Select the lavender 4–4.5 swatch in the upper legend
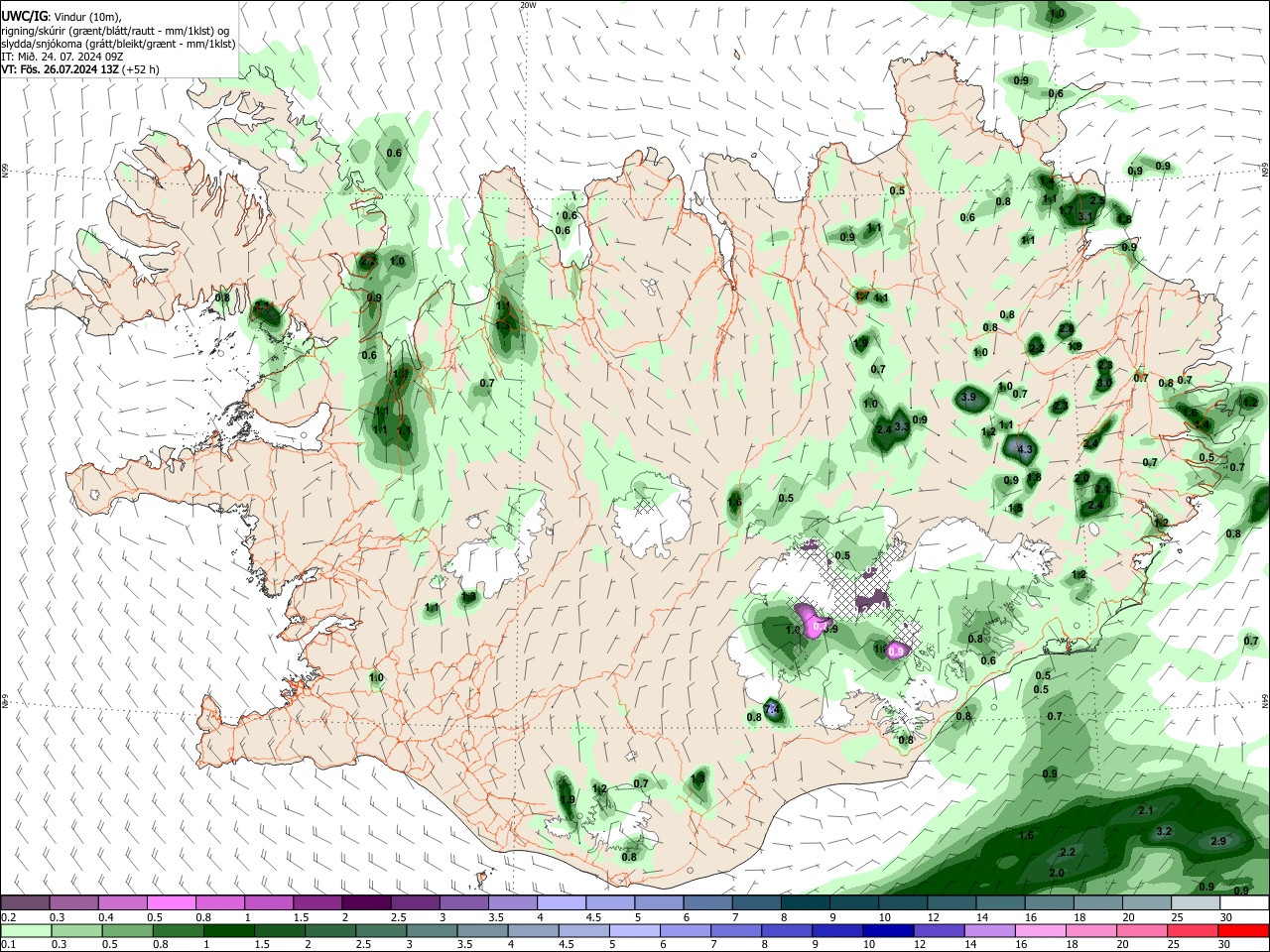1270x952 pixels. coord(562,902)
